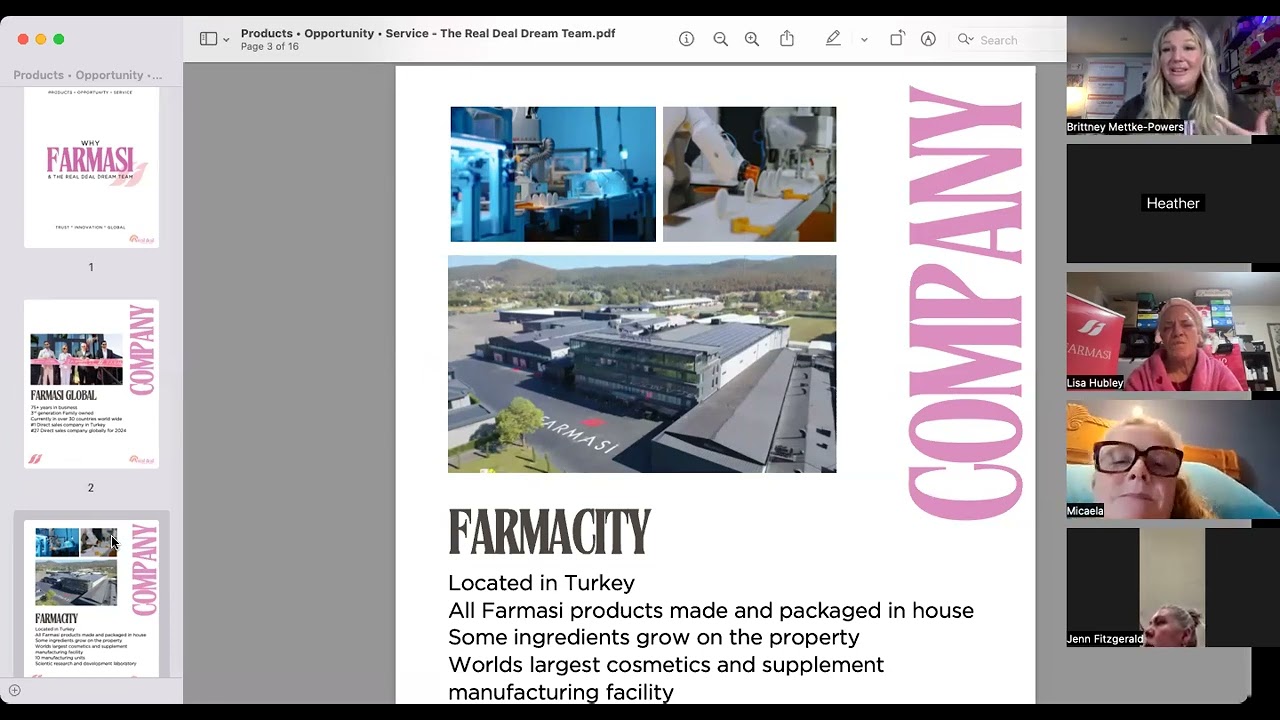The width and height of the screenshot is (1280, 720).
Task: Select Jenn Fitzgerald's video tile
Action: [x=1173, y=587]
